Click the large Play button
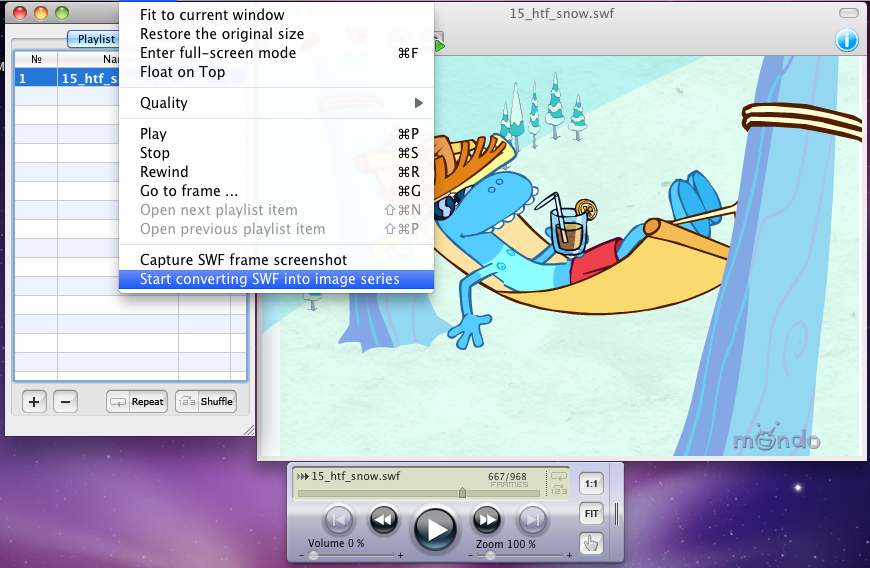 (x=436, y=529)
